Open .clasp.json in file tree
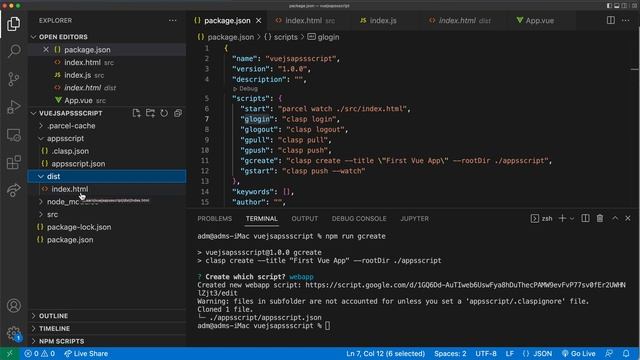The width and height of the screenshot is (640, 360). point(107,151)
